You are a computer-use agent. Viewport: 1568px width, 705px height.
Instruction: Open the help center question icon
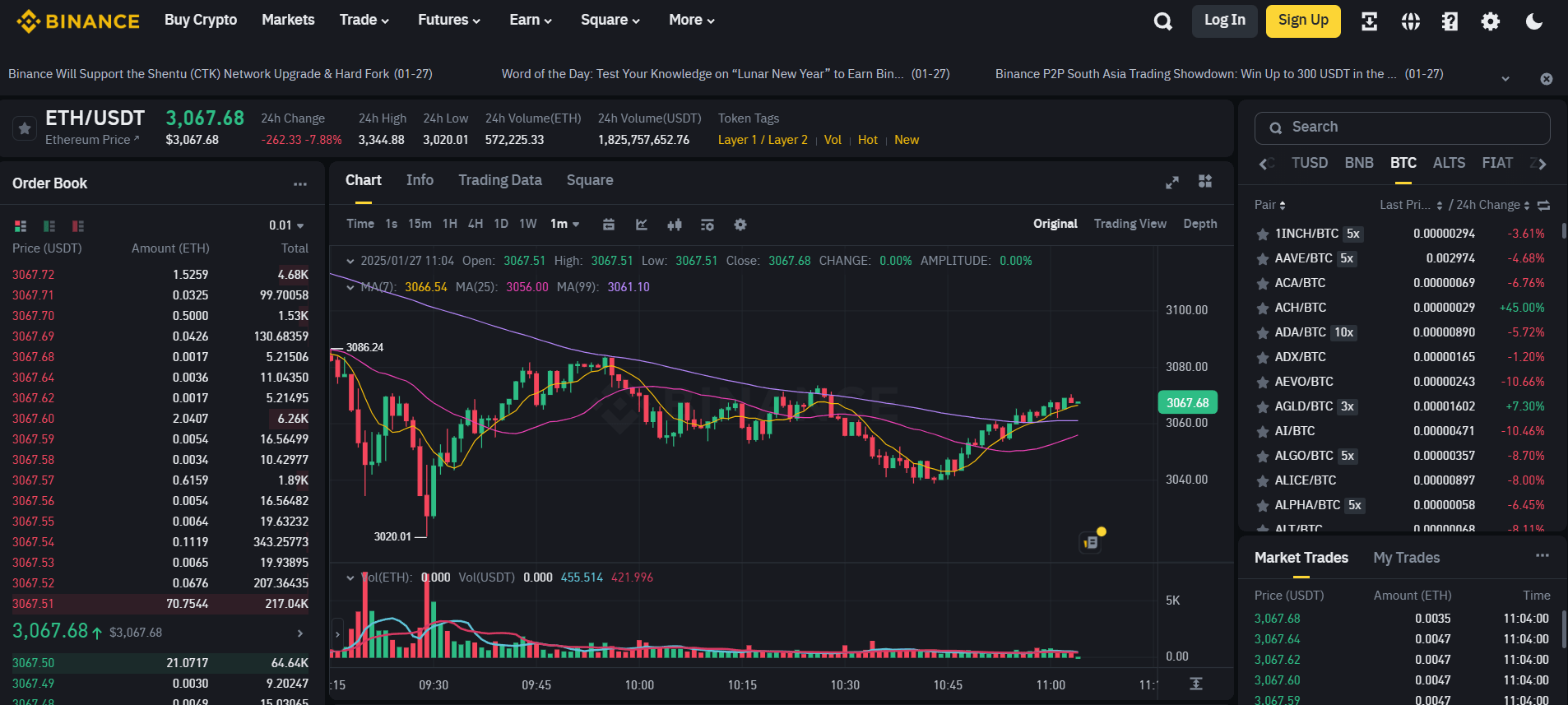click(1450, 21)
